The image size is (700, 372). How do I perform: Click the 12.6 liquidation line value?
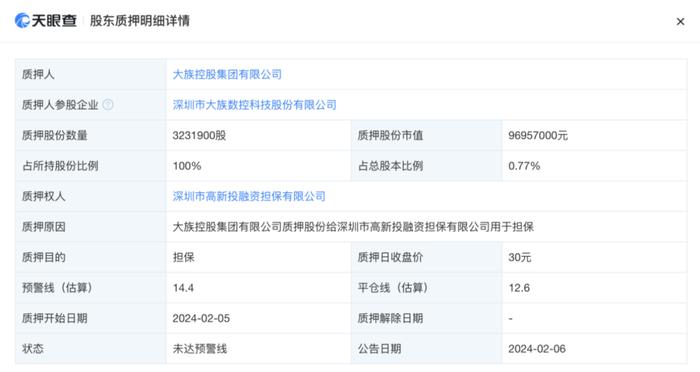(519, 288)
